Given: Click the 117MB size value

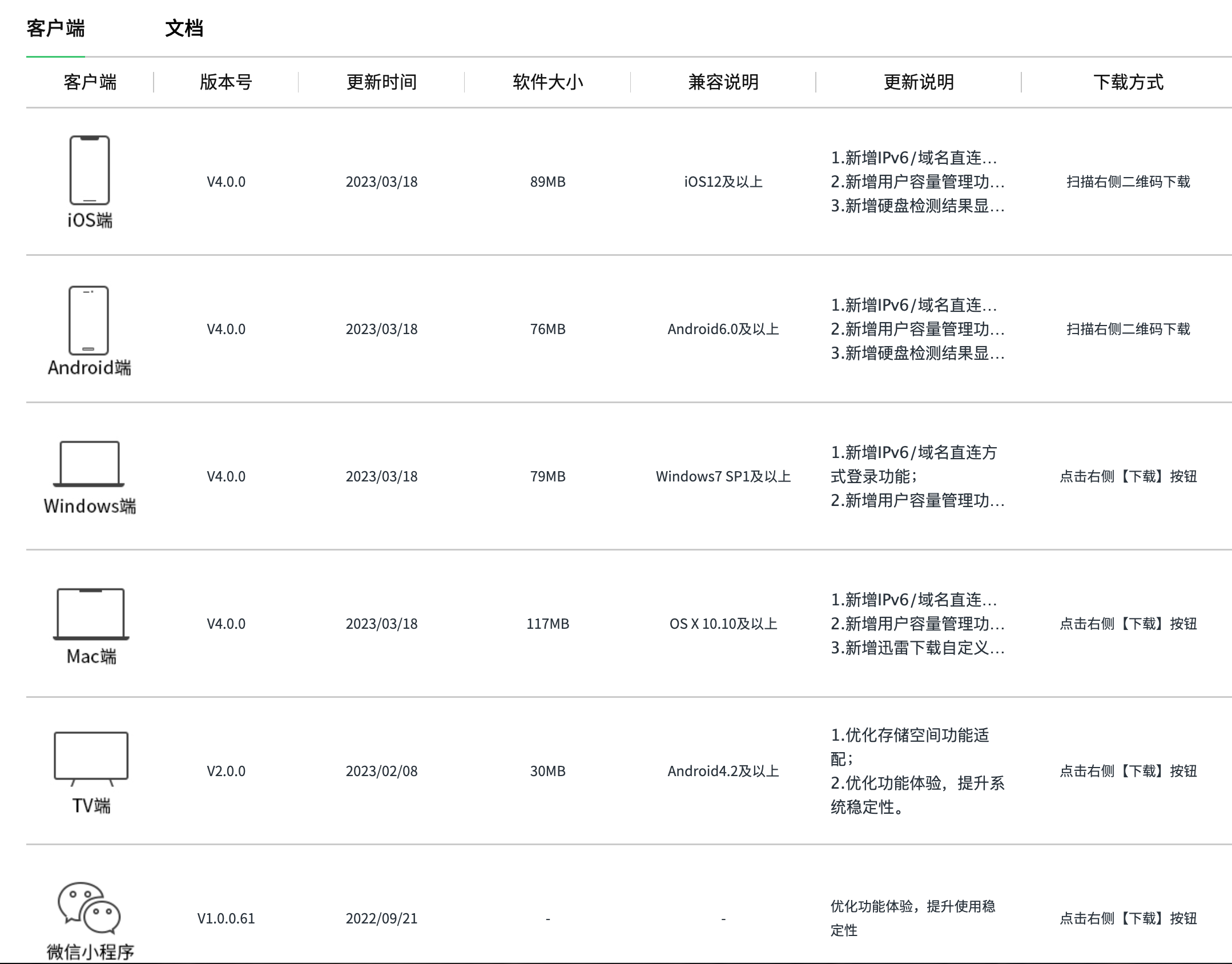Looking at the screenshot, I should [547, 624].
